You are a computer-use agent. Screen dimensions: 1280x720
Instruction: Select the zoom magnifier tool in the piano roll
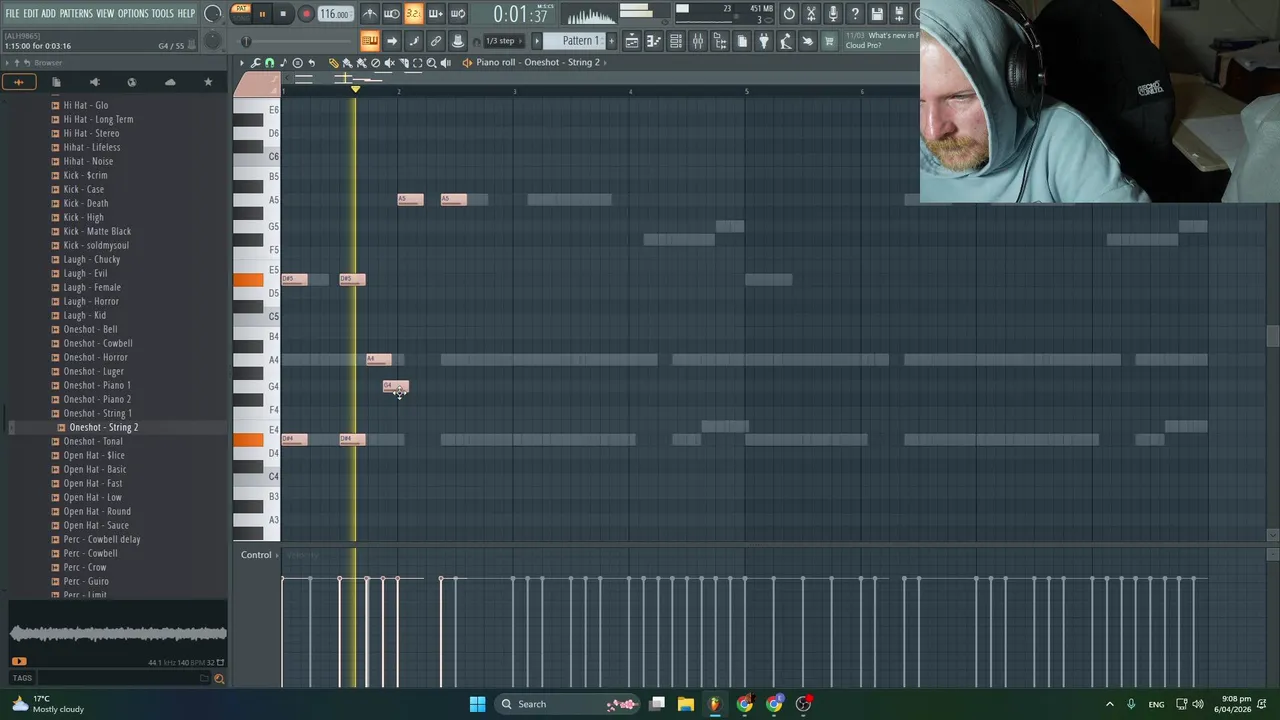431,62
